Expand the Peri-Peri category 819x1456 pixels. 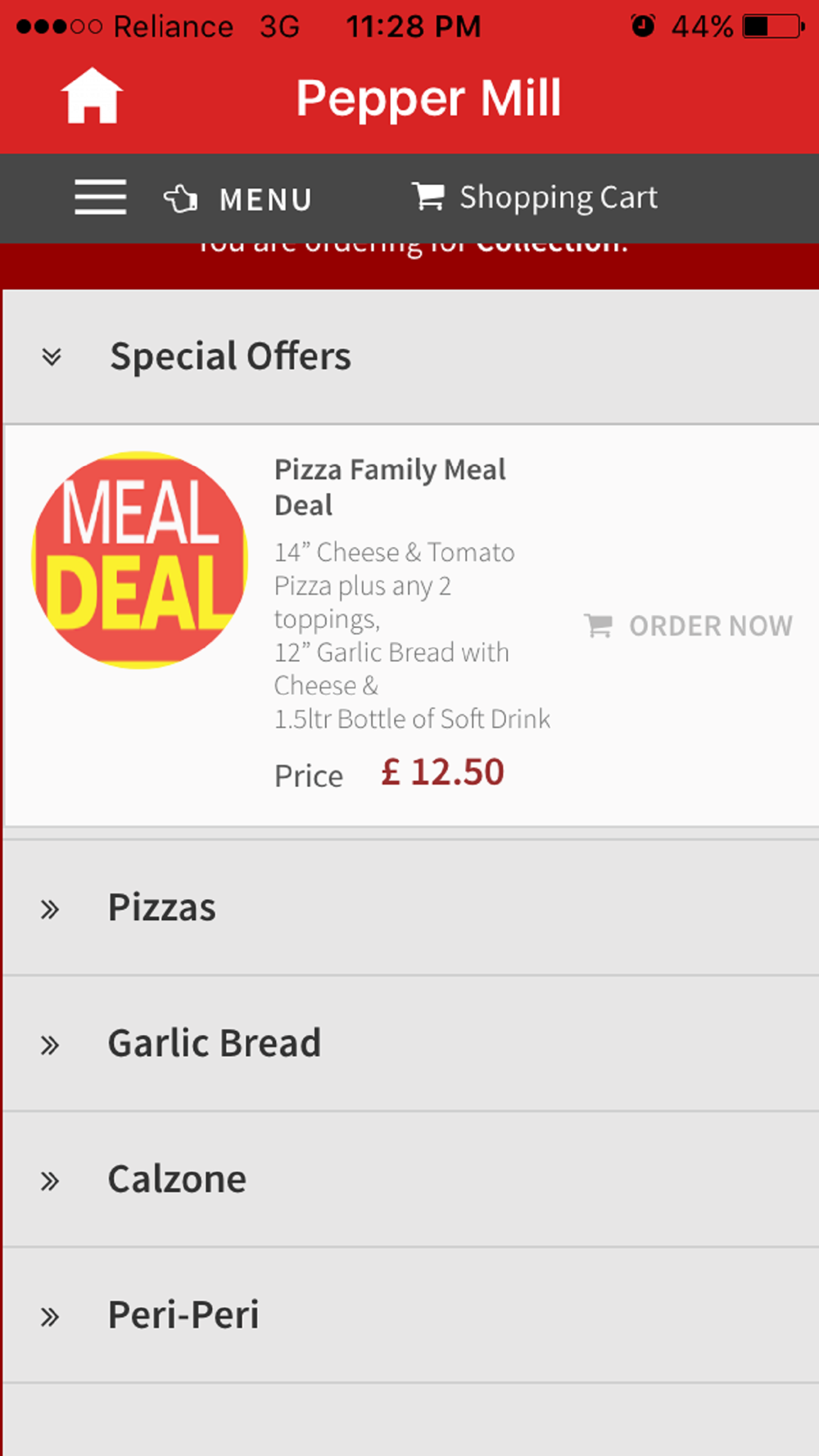[183, 1315]
